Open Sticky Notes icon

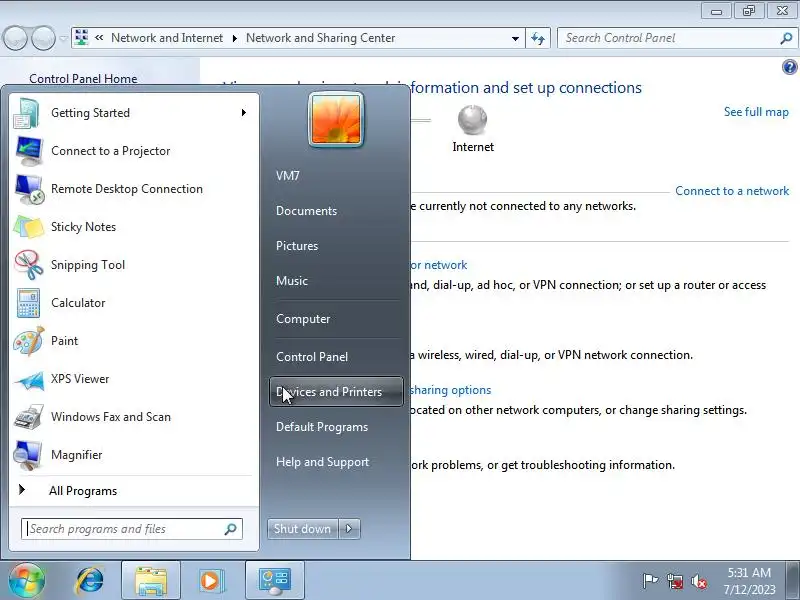click(x=28, y=227)
